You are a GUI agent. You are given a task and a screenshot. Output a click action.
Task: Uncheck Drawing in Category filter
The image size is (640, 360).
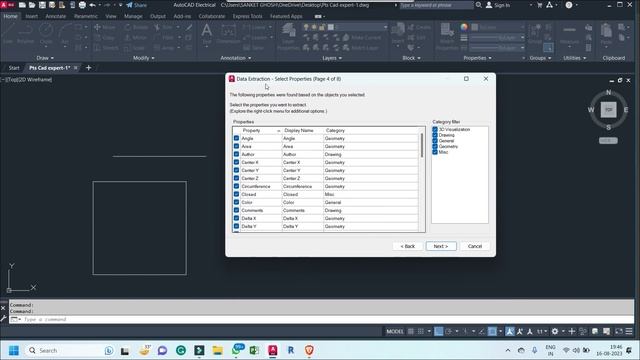coord(435,135)
